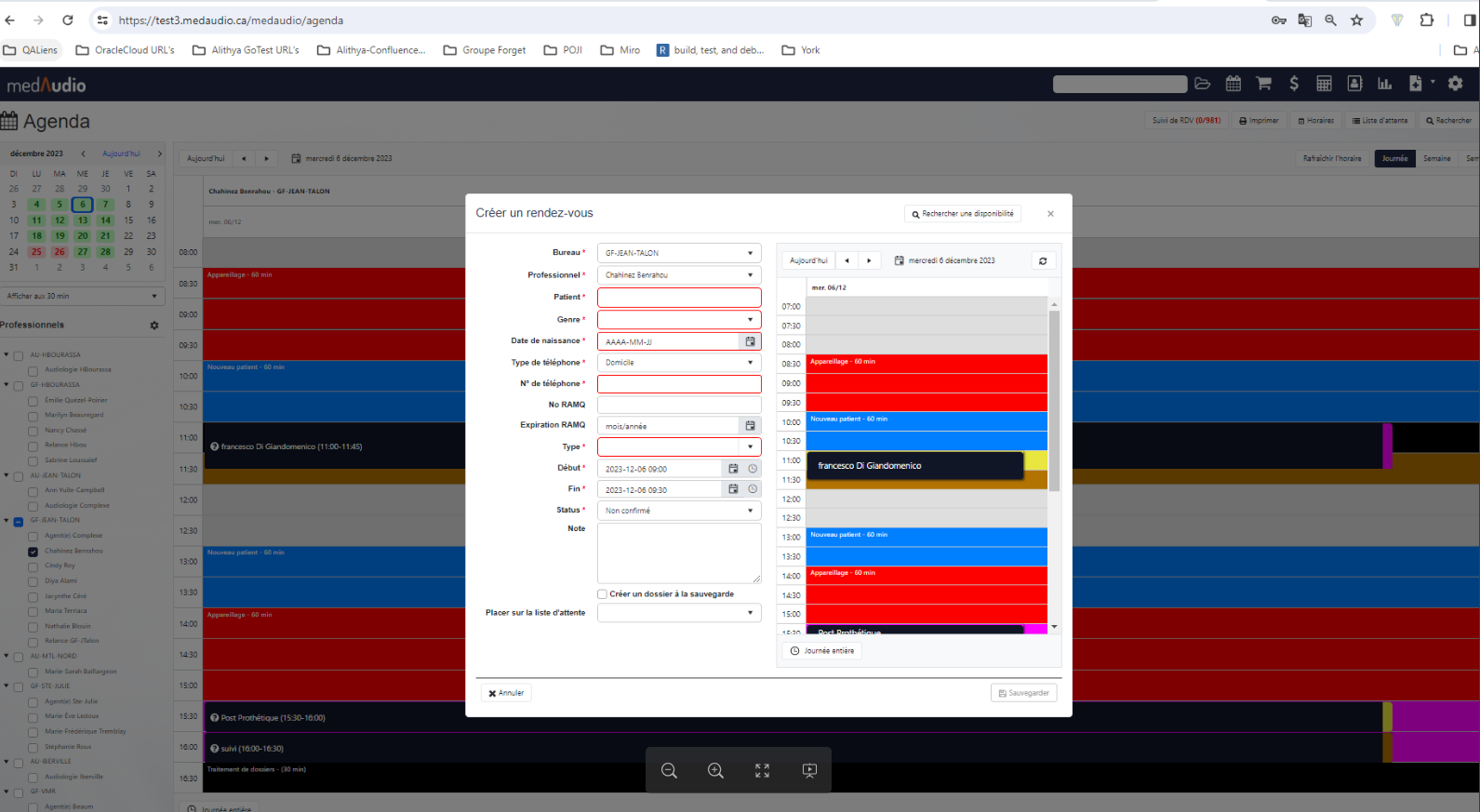Click the dialog calendar vertical scrollbar
This screenshot has height=812, width=1480.
1054,400
